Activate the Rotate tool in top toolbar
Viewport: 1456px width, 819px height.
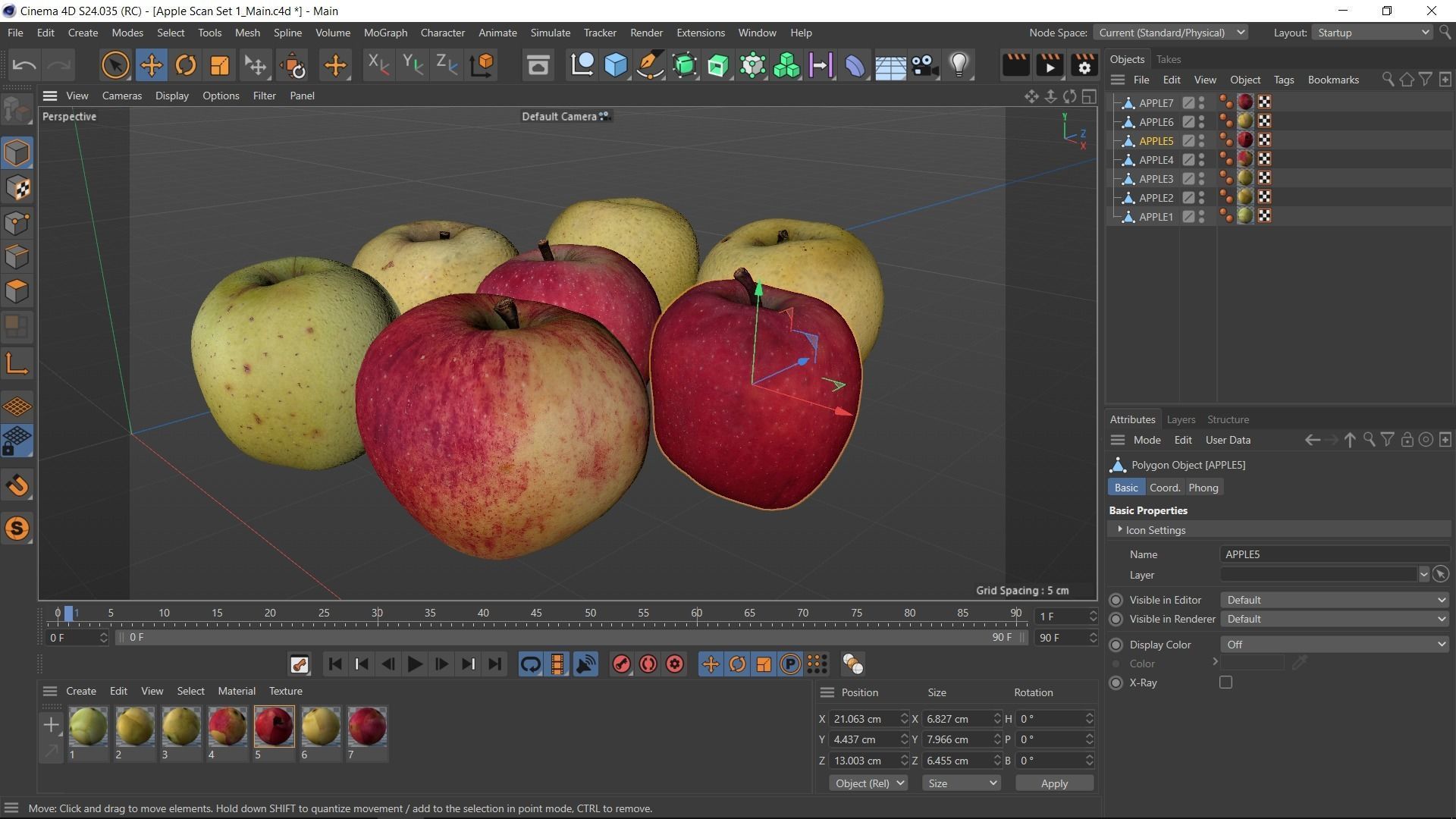coord(186,65)
